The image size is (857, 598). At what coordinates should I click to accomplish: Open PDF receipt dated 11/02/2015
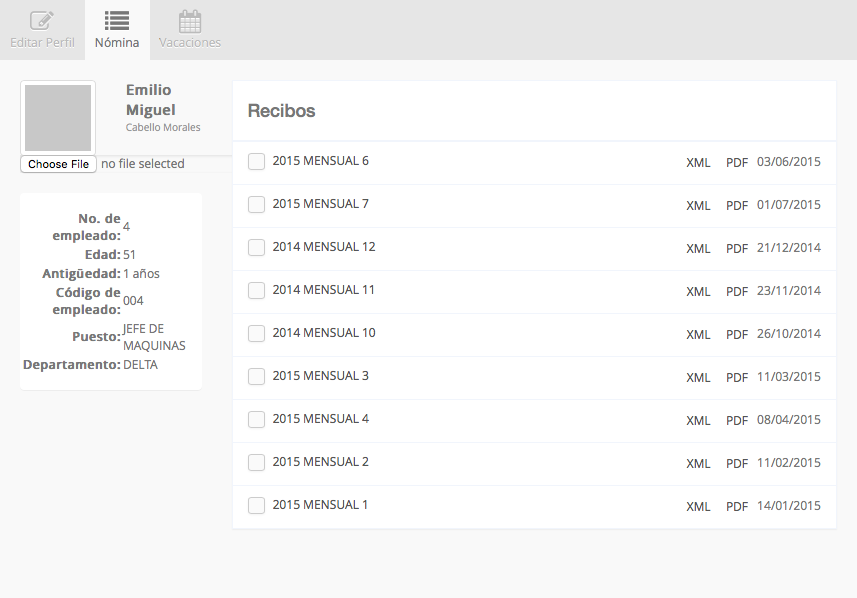point(737,464)
